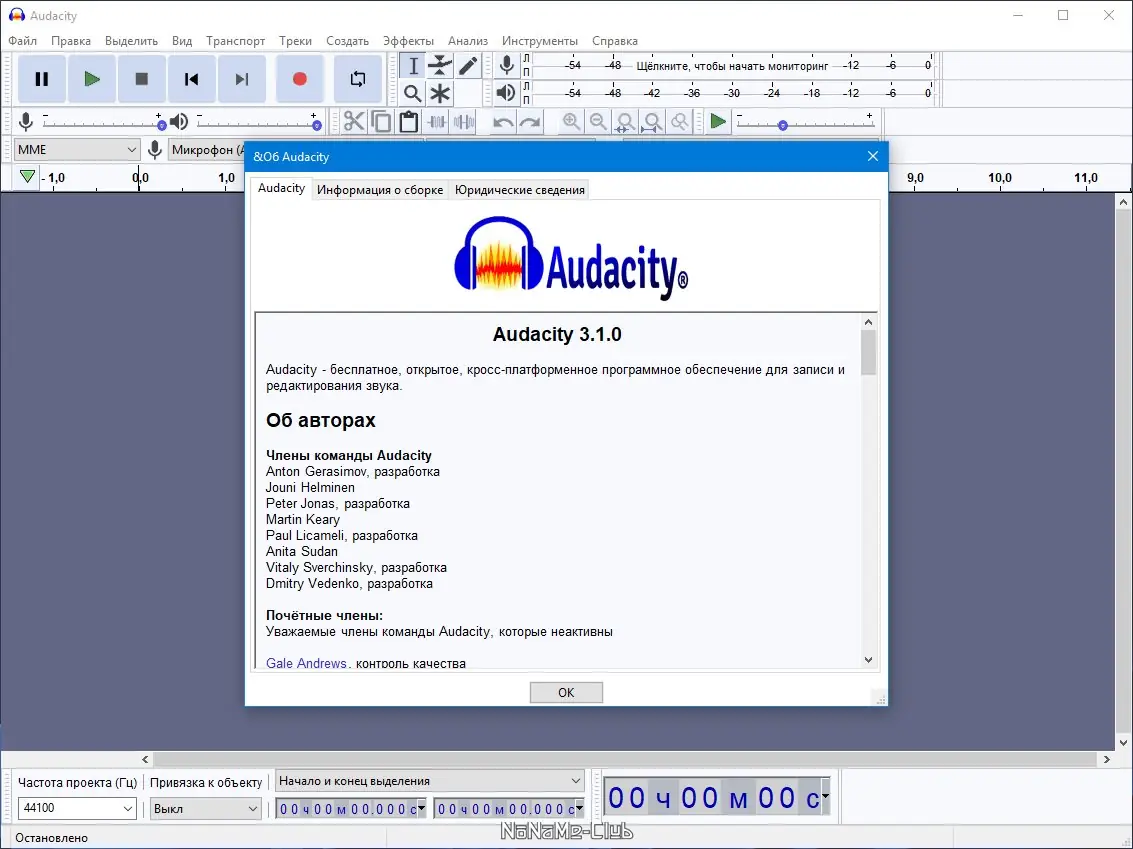Open the Транспорт menu
This screenshot has height=849, width=1133.
click(236, 41)
